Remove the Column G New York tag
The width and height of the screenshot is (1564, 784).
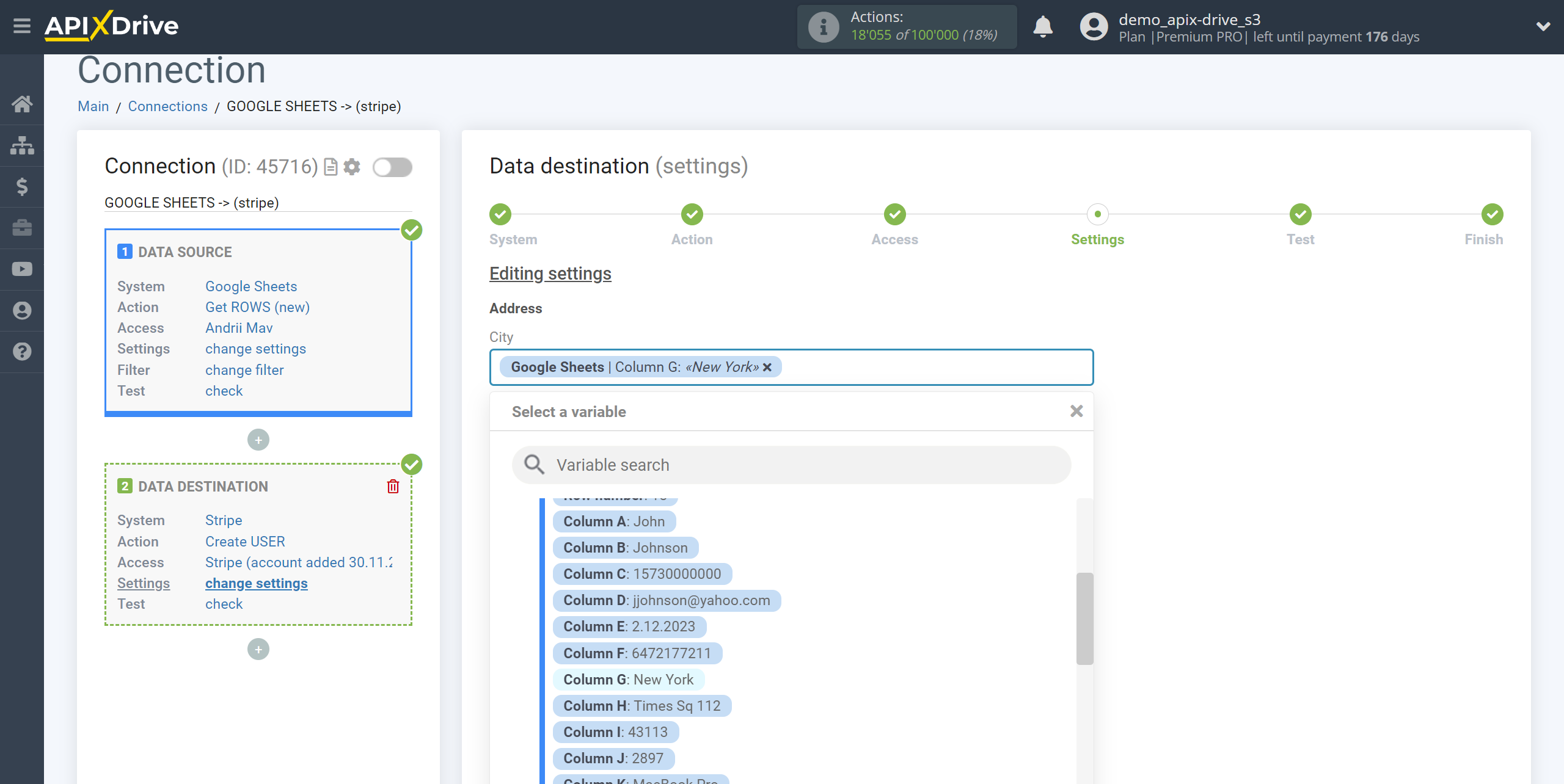click(767, 367)
